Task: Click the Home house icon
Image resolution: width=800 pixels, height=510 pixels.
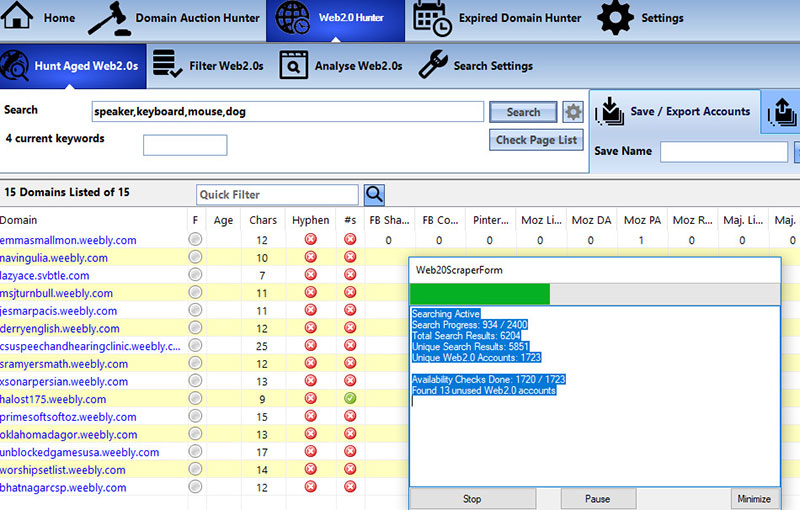Action: (20, 18)
